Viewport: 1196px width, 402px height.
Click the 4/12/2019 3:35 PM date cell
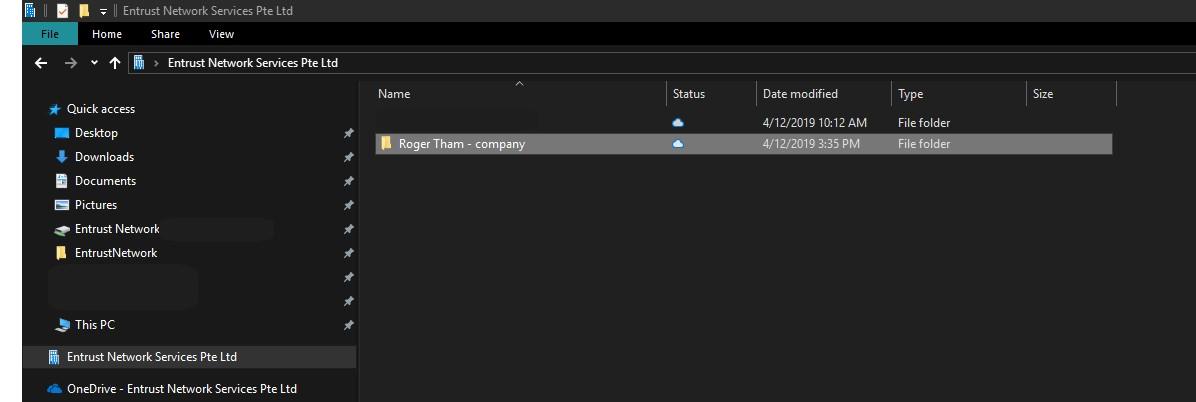pyautogui.click(x=811, y=143)
